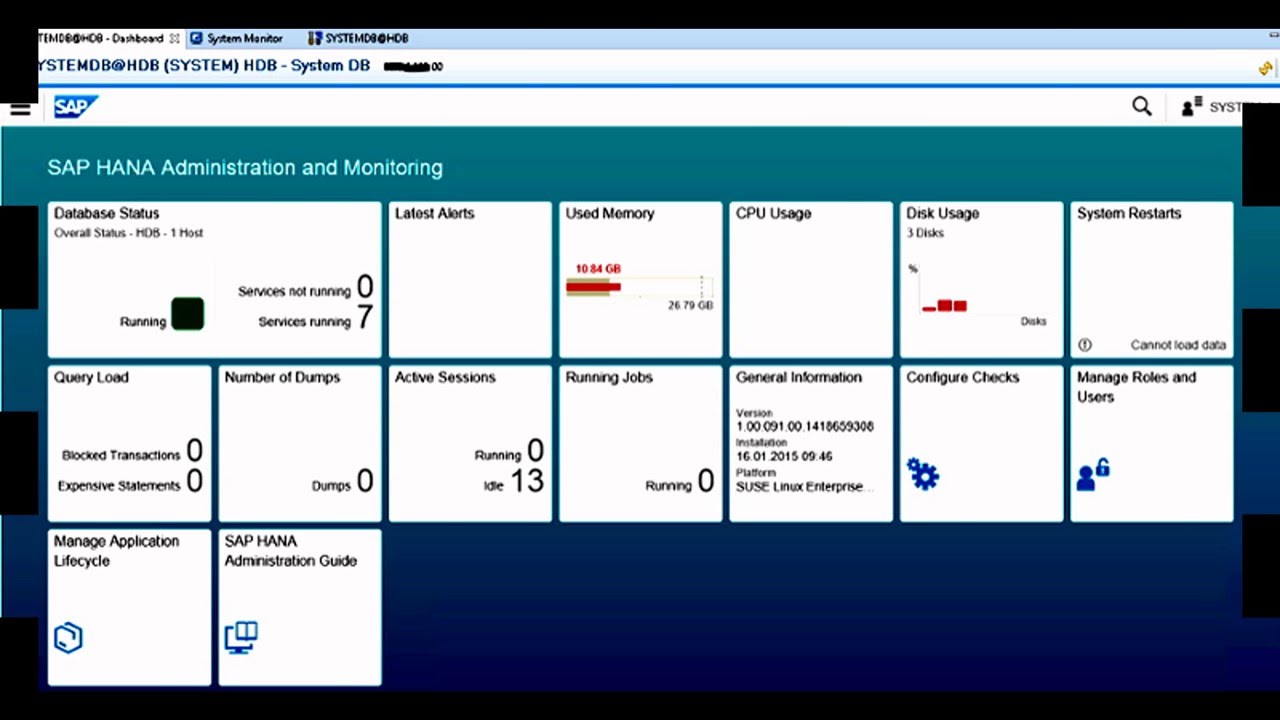Open the Database Status tile title
This screenshot has height=720, width=1280.
click(x=106, y=213)
